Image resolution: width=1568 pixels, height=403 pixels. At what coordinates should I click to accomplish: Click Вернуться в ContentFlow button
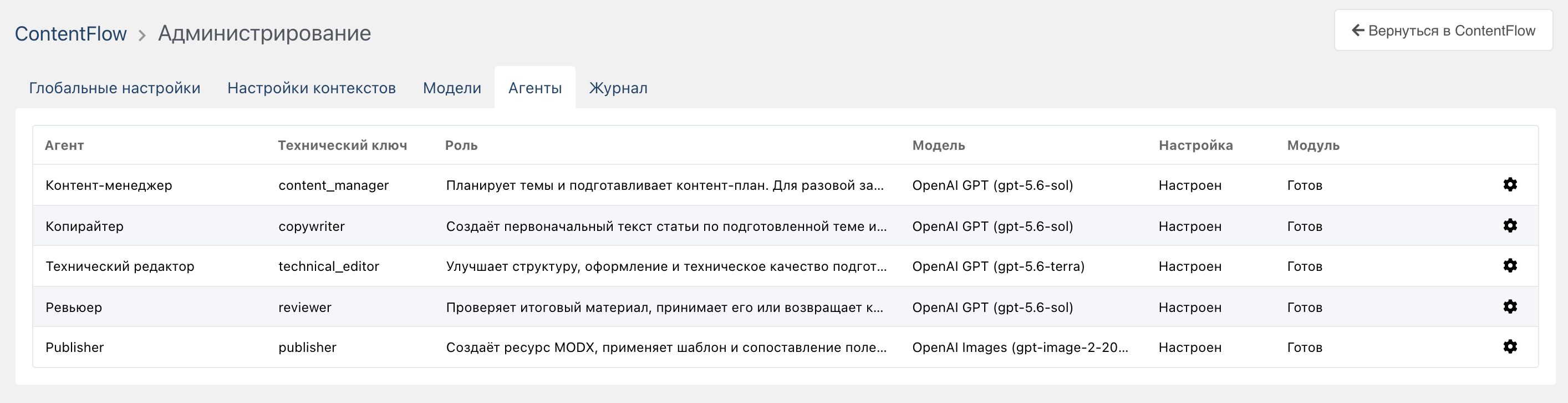[x=1443, y=31]
